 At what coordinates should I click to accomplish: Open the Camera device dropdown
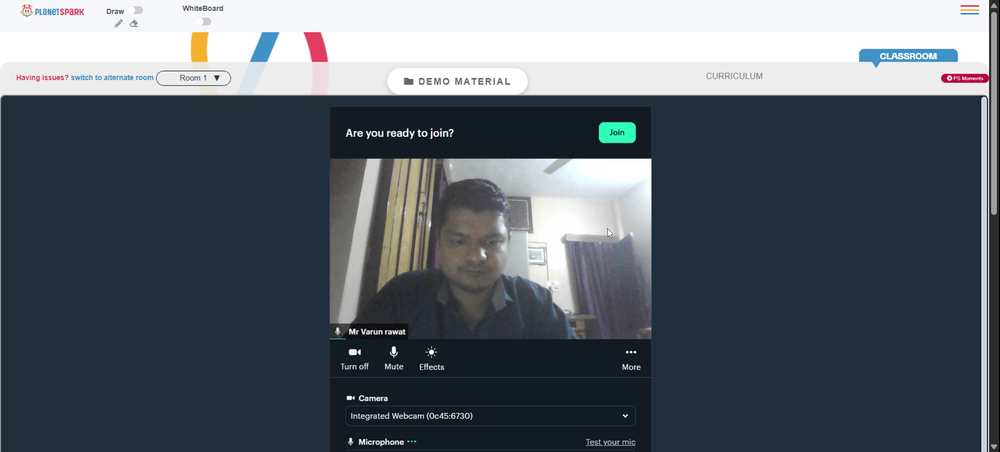pos(490,416)
